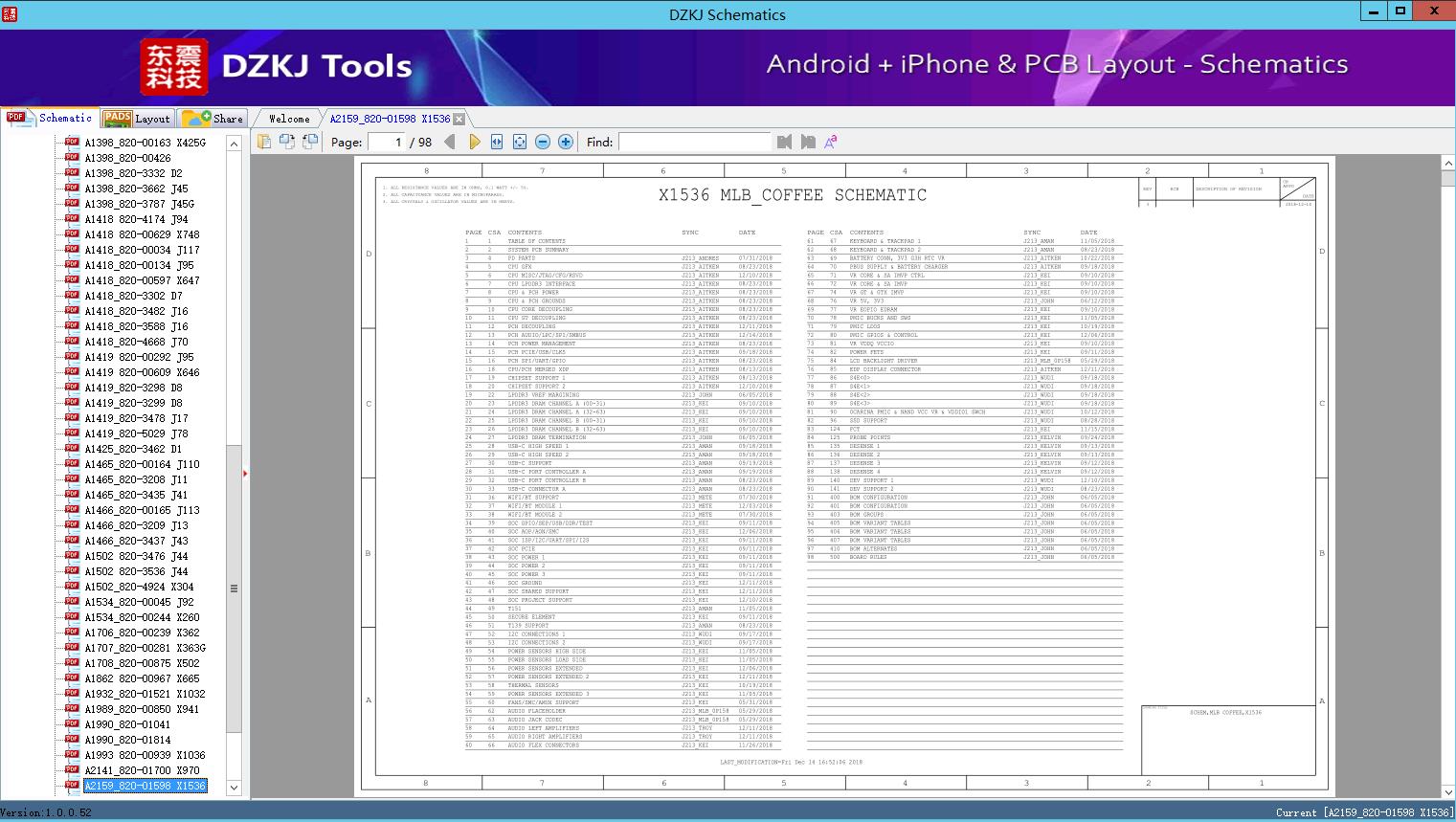Open A1466_820-00165 J113 schematic
Screen dimensions: 1456x822
[x=142, y=510]
